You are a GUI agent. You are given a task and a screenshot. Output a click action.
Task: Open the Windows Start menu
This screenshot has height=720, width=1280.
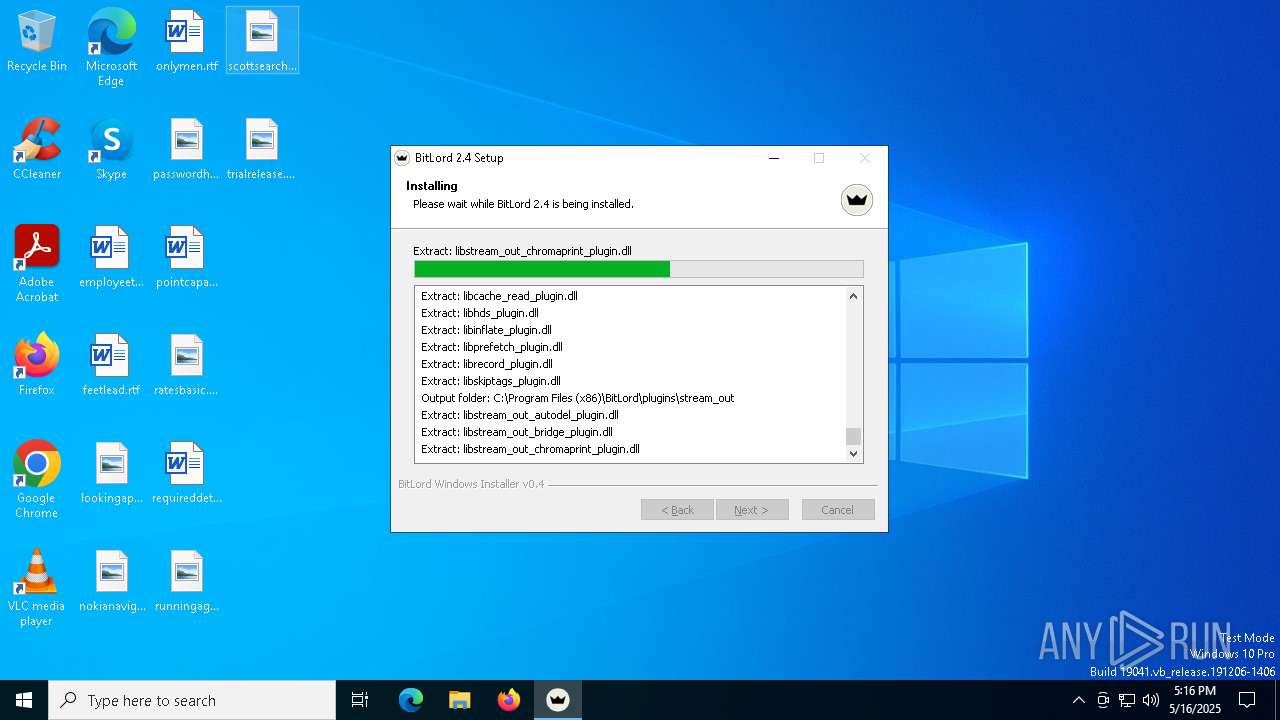(x=24, y=700)
